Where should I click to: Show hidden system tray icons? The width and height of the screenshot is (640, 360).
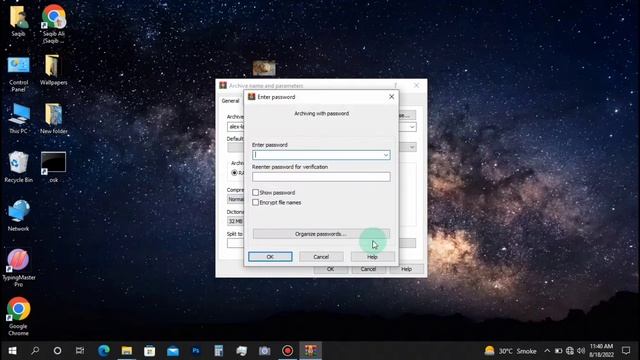[x=547, y=351]
